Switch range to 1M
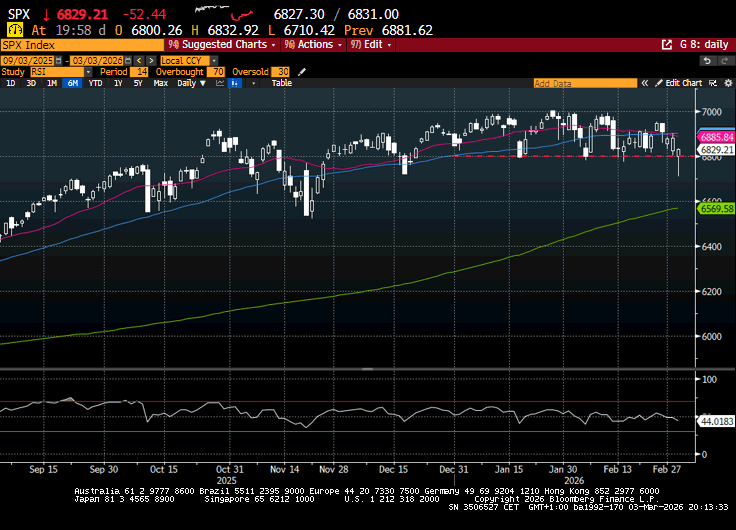736x530 pixels. pos(51,83)
